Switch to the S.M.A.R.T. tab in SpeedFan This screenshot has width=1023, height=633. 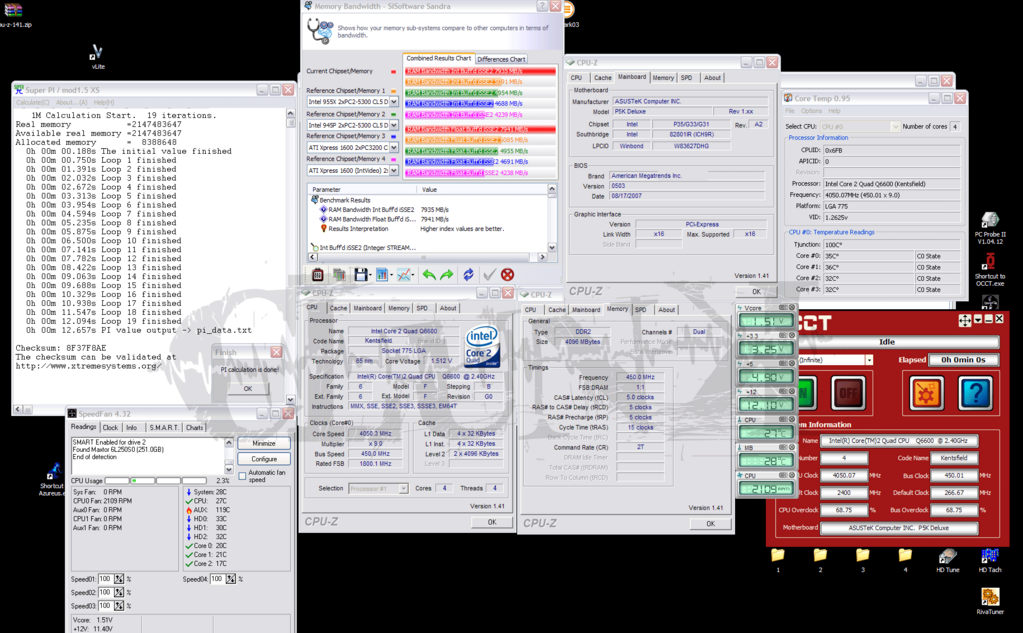(164, 427)
